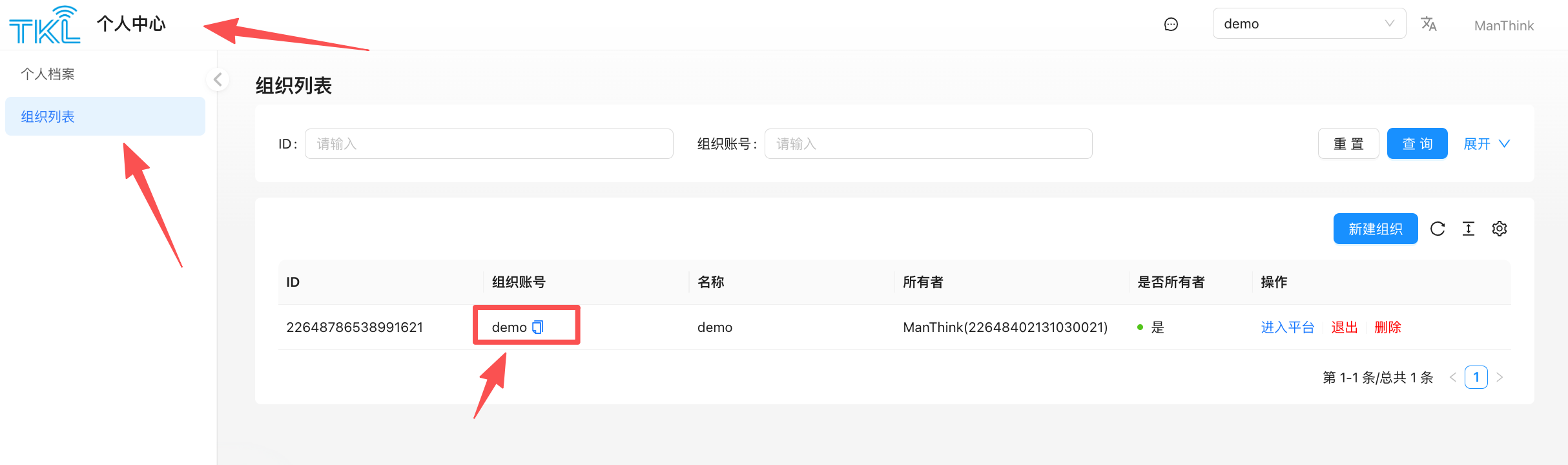Viewport: 1568px width, 465px height.
Task: Open table column settings gear
Action: [x=1500, y=229]
